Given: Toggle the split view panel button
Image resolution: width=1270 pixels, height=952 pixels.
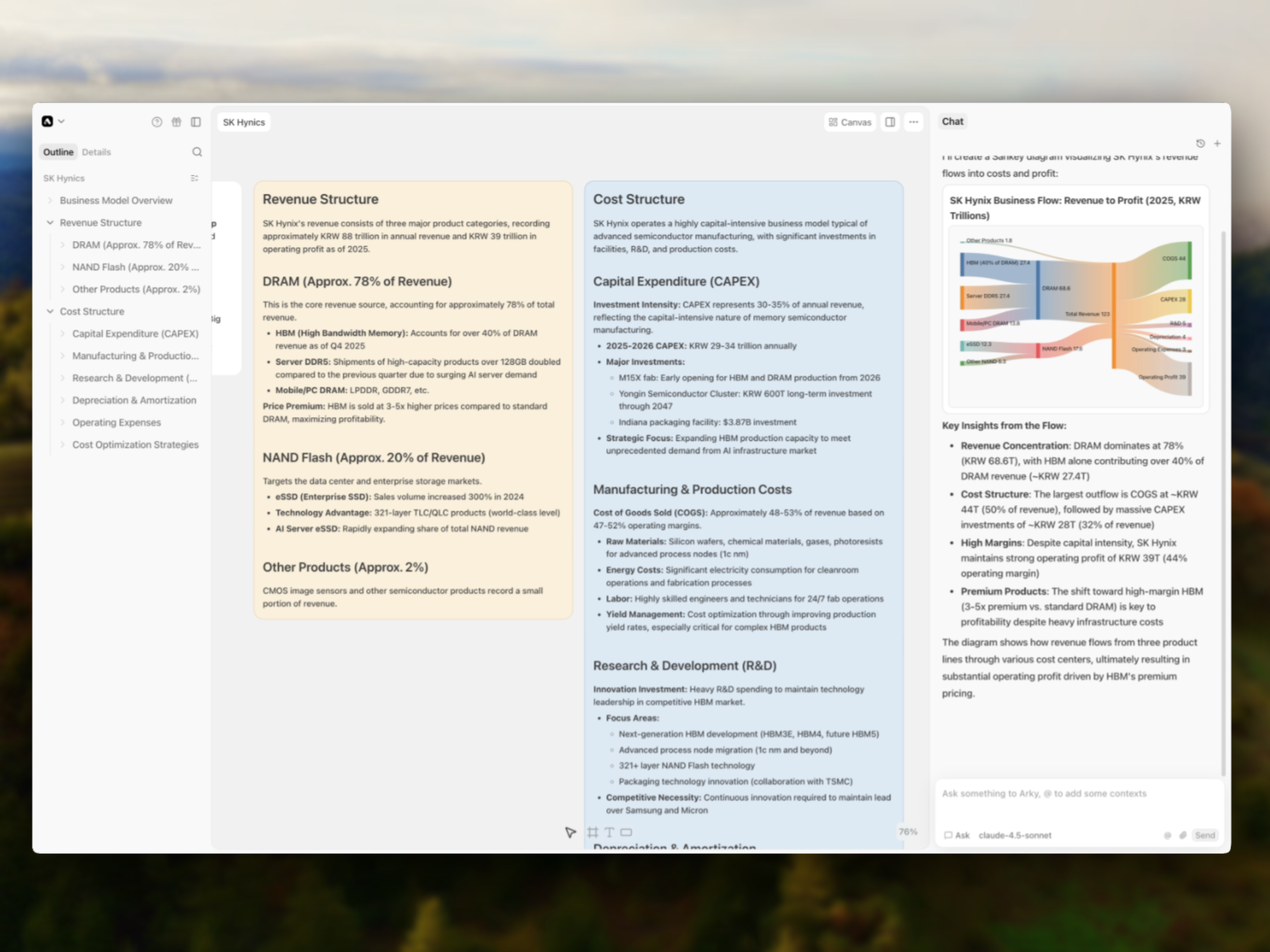Looking at the screenshot, I should pos(890,122).
